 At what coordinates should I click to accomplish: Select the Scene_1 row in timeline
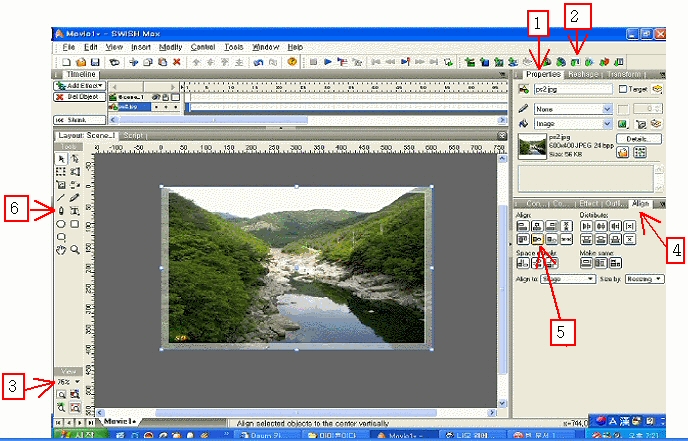[x=144, y=97]
